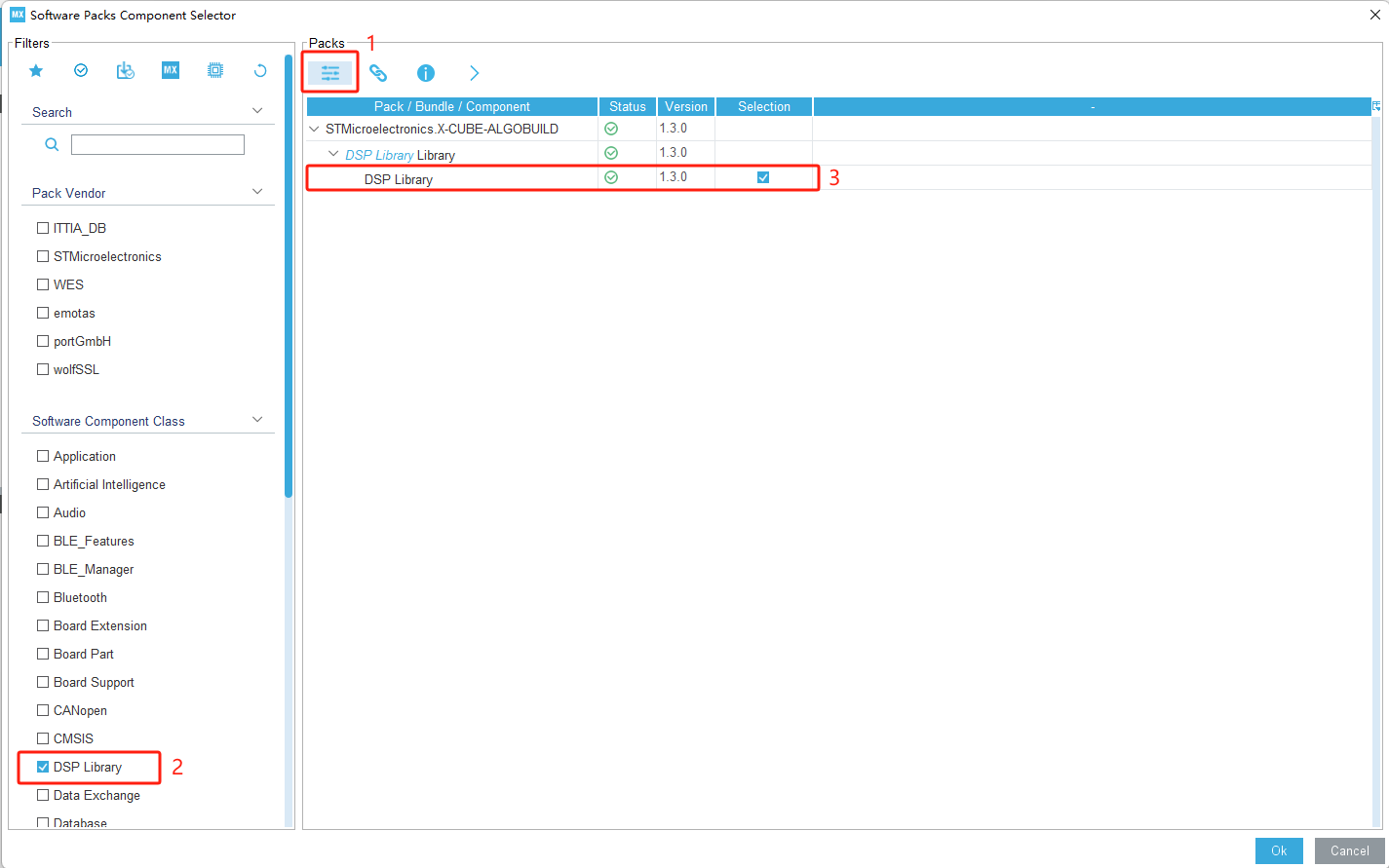This screenshot has height=868, width=1389.
Task: Collapse STMicroelectronics.X-CUBE-ALGOBUILD tree node
Action: pyautogui.click(x=314, y=129)
